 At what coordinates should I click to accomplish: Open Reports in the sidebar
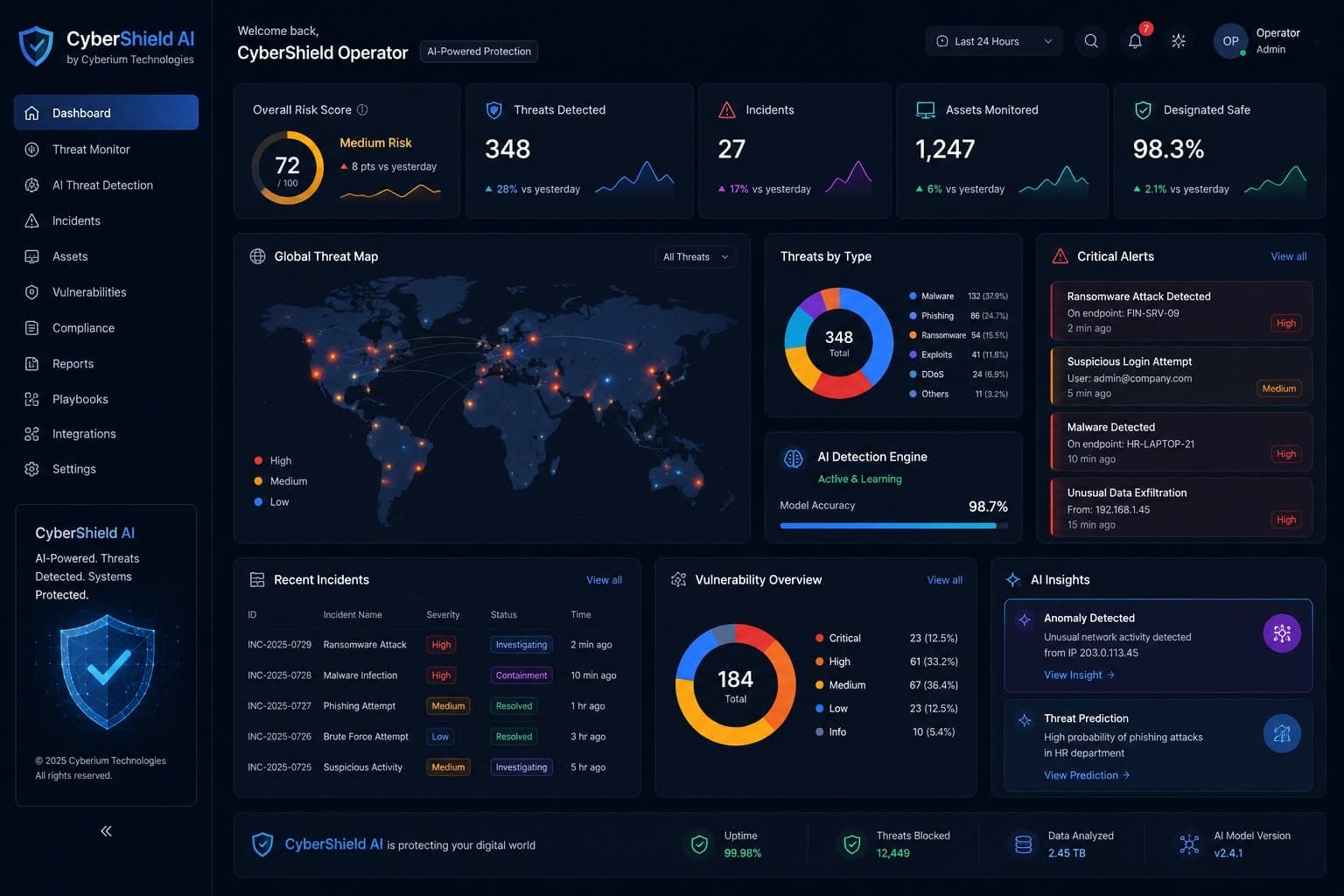coord(106,364)
